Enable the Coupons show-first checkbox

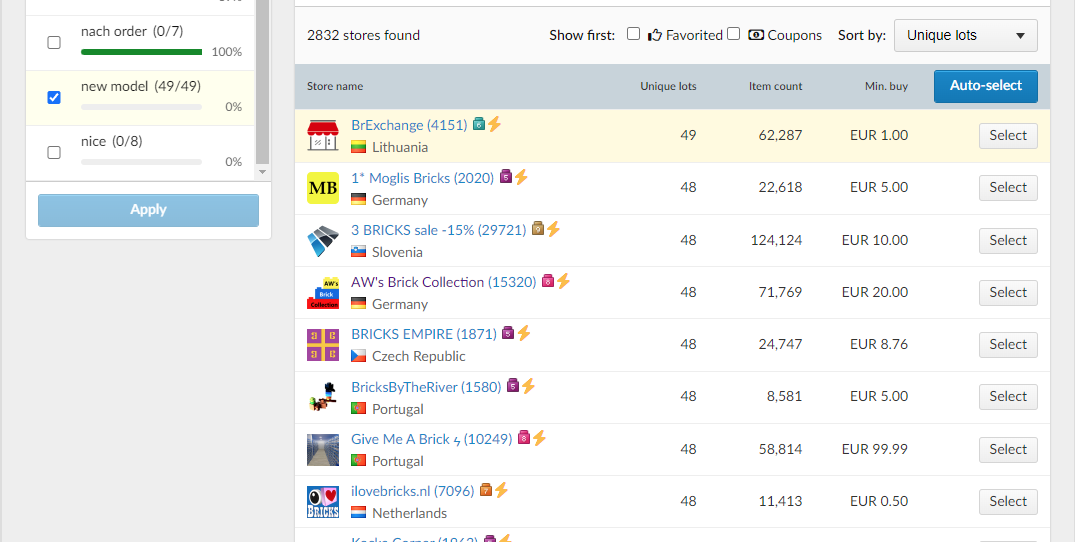(x=733, y=34)
